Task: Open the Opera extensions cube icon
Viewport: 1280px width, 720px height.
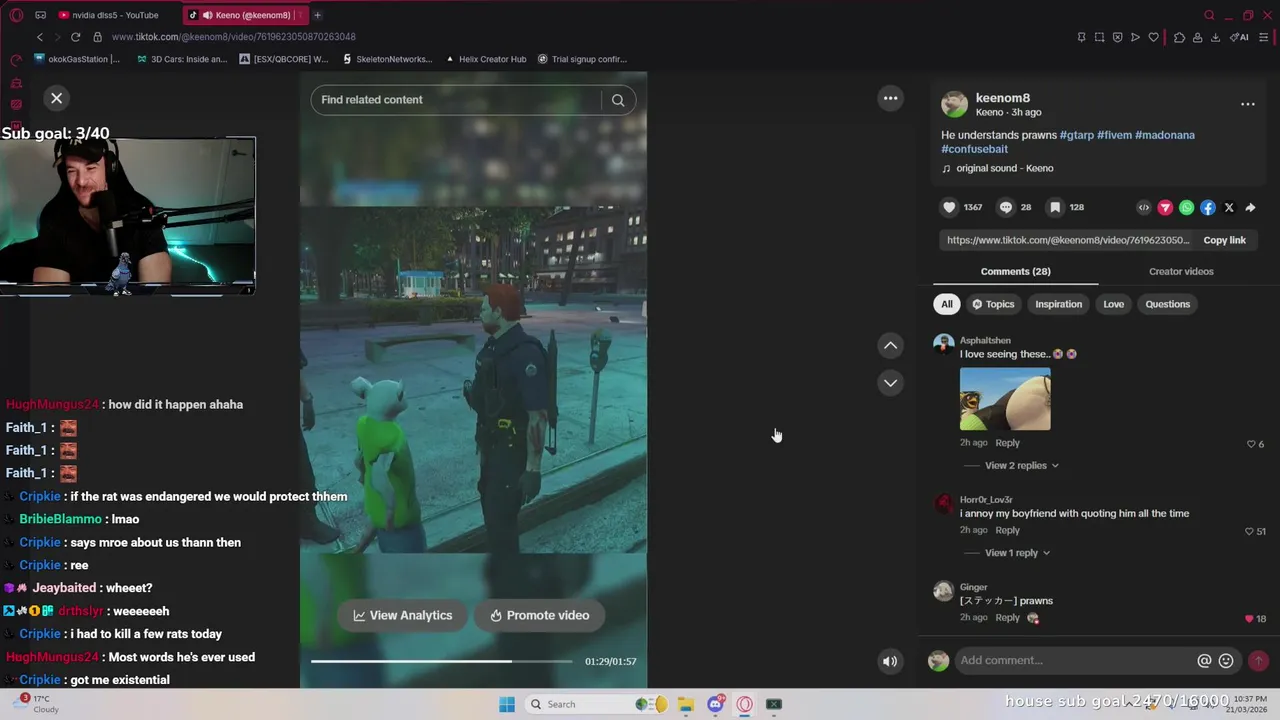Action: pos(1179,37)
